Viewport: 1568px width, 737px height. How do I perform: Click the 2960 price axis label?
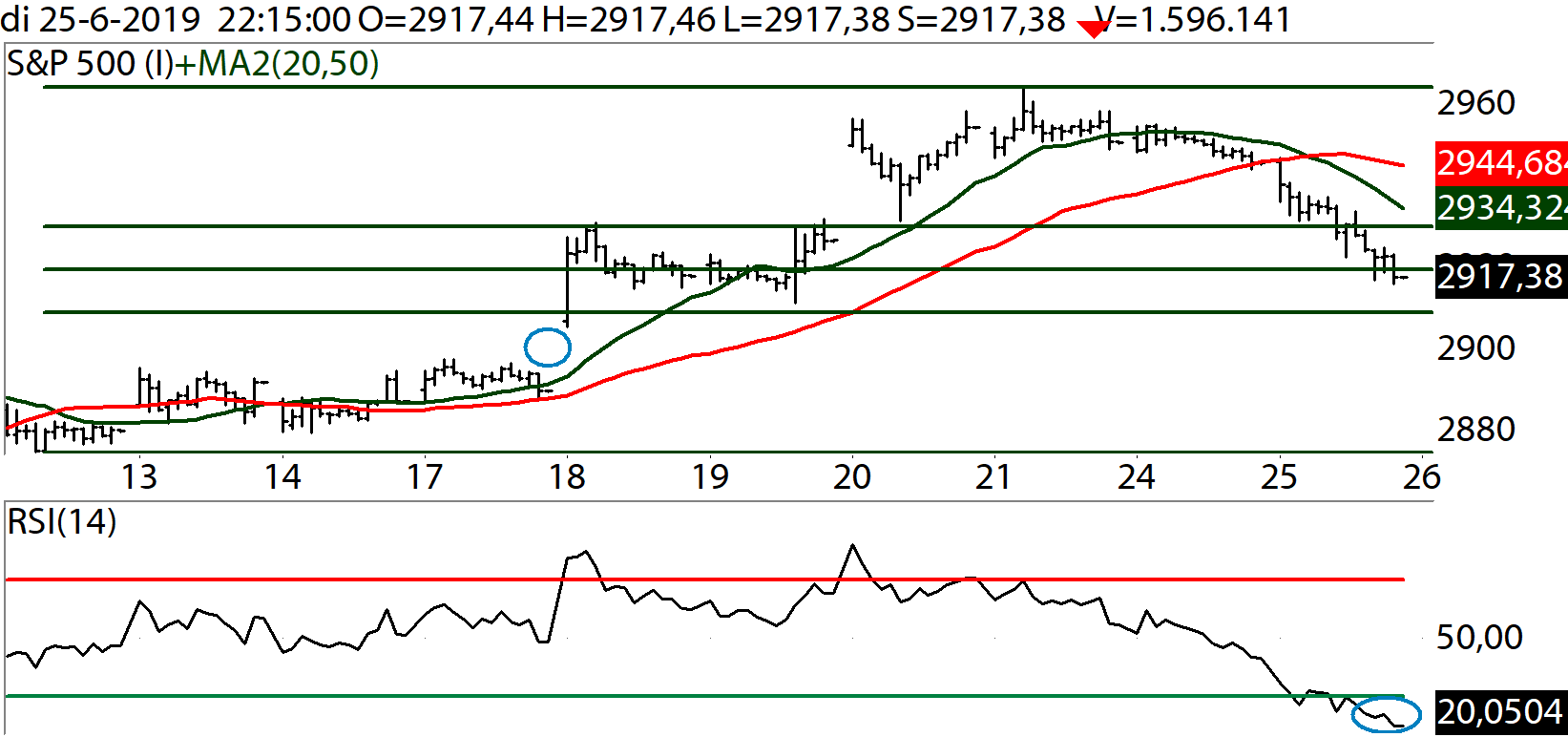click(1476, 102)
